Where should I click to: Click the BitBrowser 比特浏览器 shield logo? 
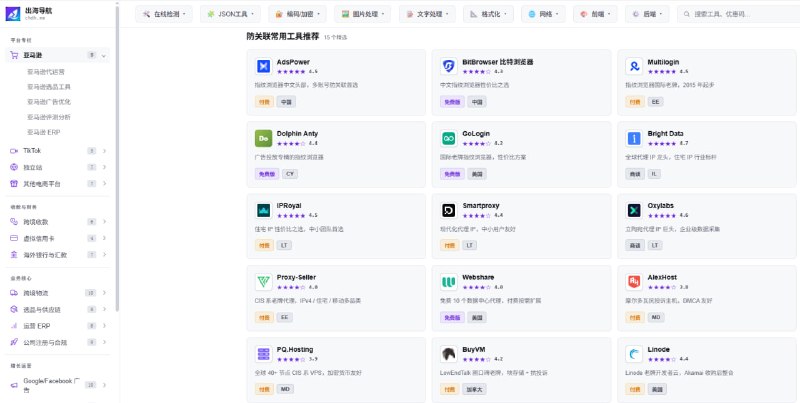tap(449, 66)
